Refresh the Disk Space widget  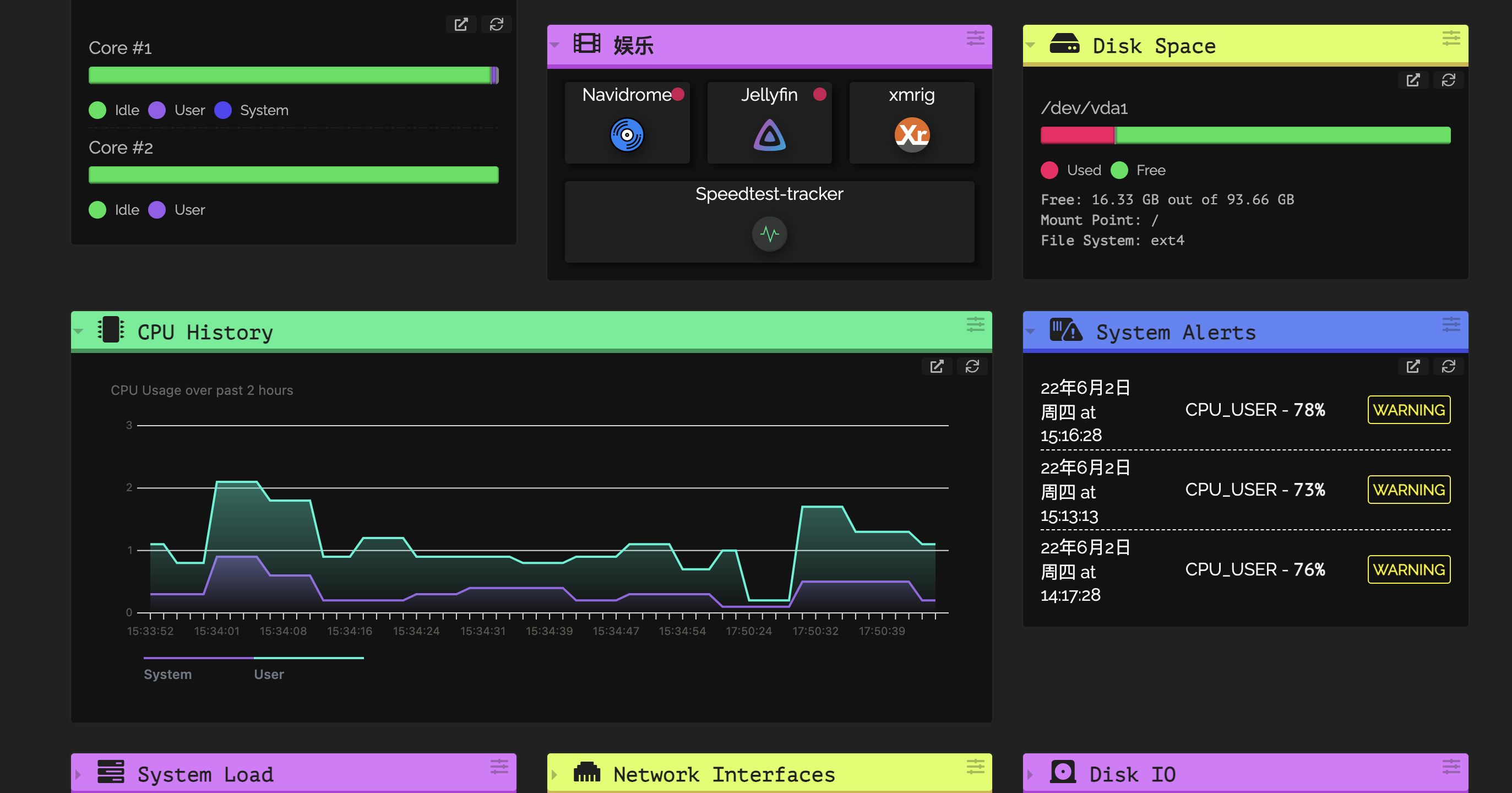[x=1448, y=80]
